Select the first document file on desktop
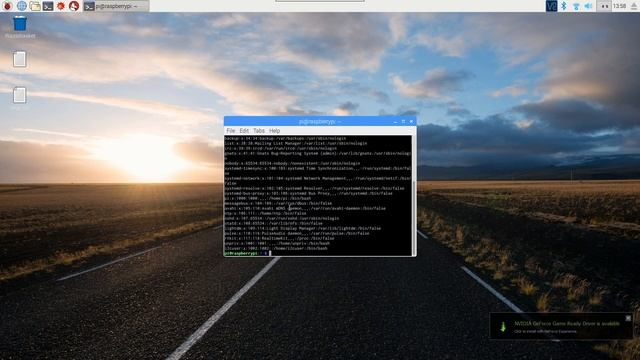640x360 pixels. click(20, 59)
